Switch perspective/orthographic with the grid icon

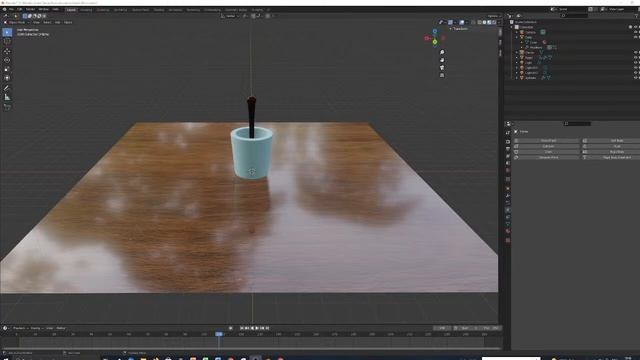pos(442,76)
